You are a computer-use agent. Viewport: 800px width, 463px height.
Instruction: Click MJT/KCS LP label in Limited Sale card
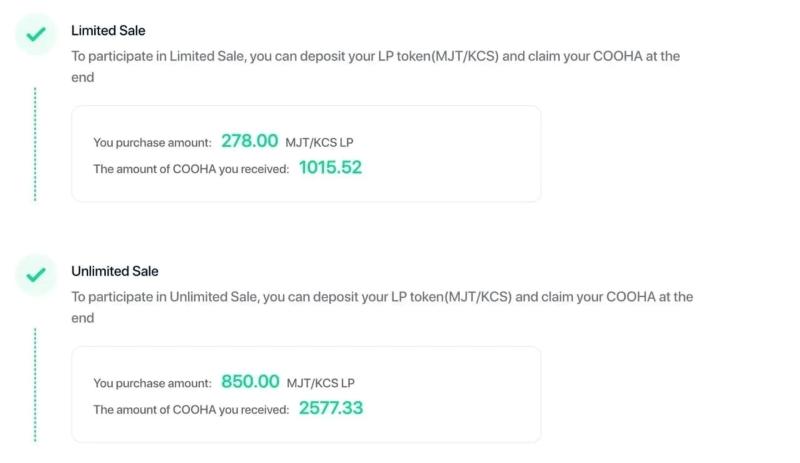pos(319,142)
